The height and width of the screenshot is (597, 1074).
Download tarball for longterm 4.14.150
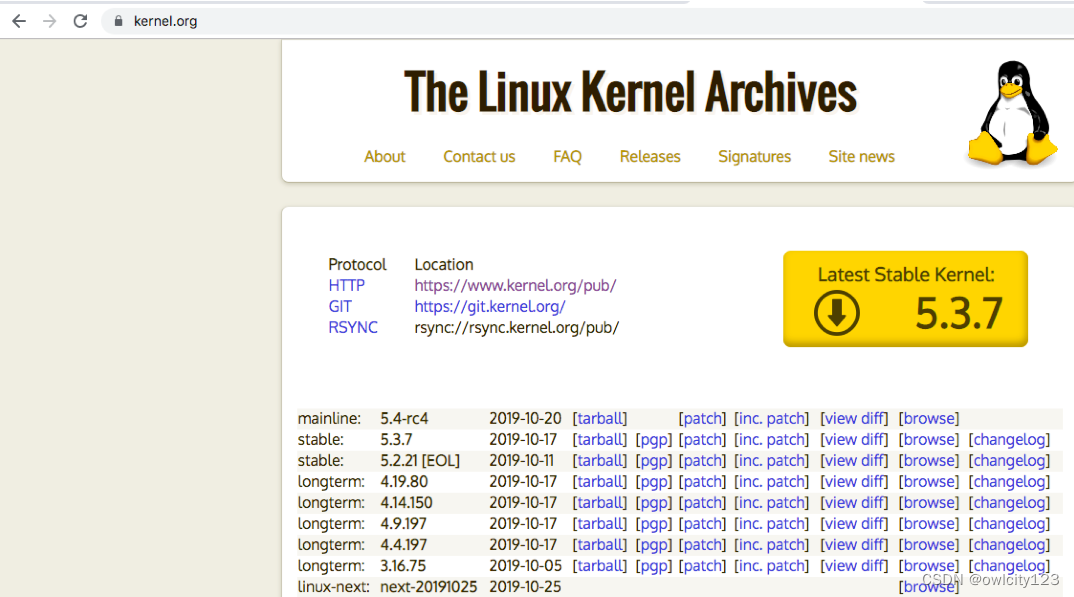click(599, 503)
